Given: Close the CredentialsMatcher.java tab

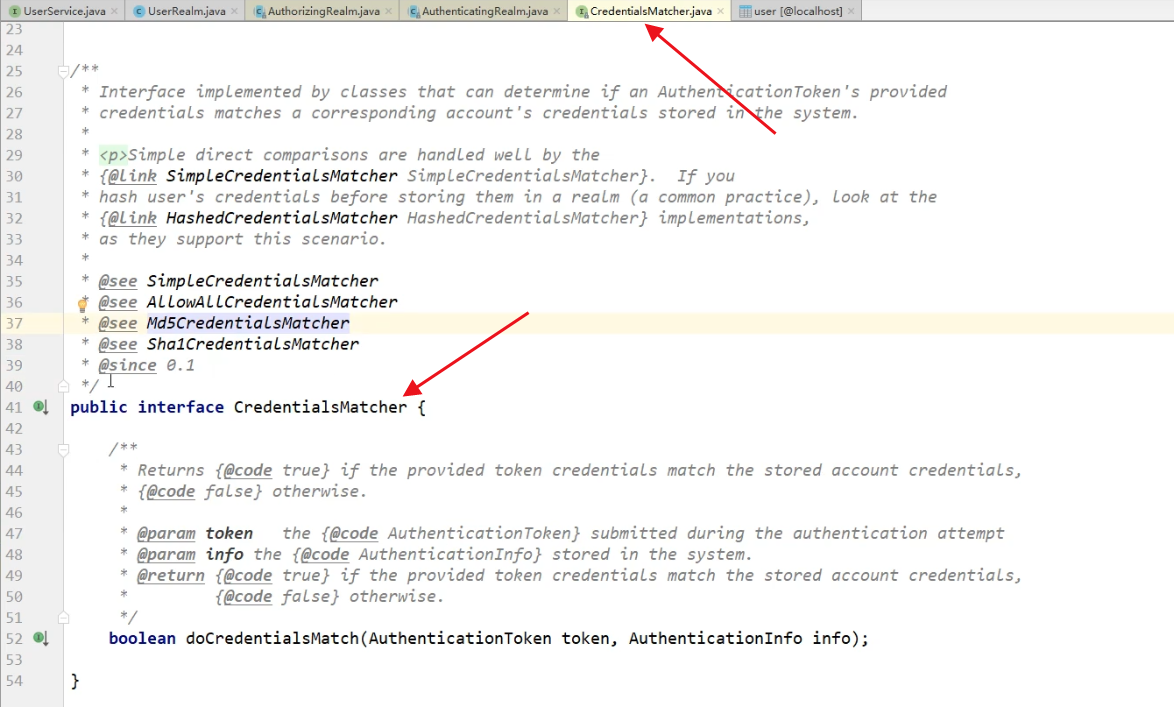Looking at the screenshot, I should [x=720, y=11].
